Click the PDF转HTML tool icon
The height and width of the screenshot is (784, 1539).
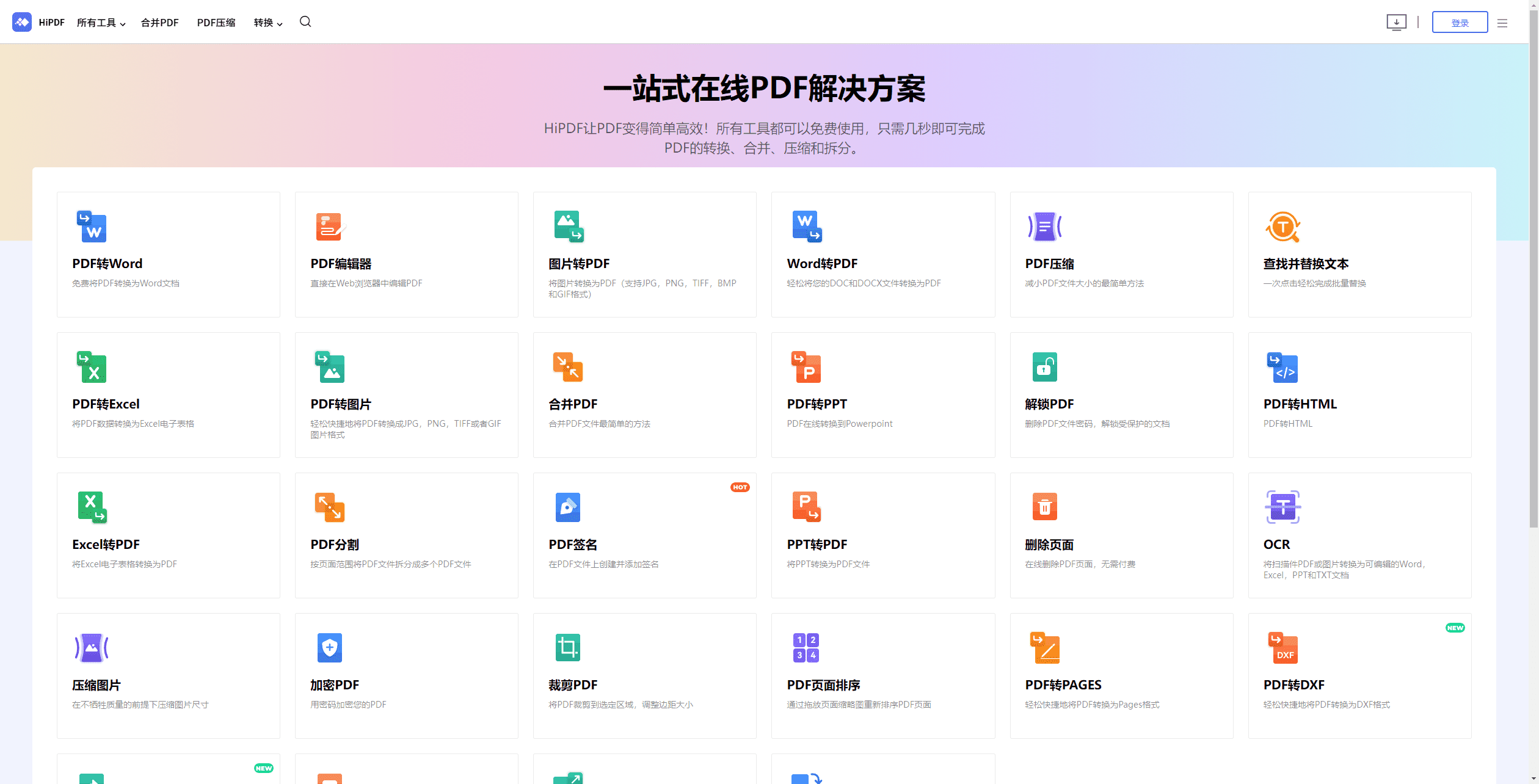pos(1282,367)
